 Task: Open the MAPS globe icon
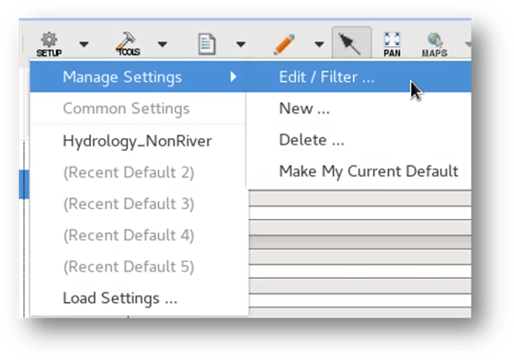(434, 45)
